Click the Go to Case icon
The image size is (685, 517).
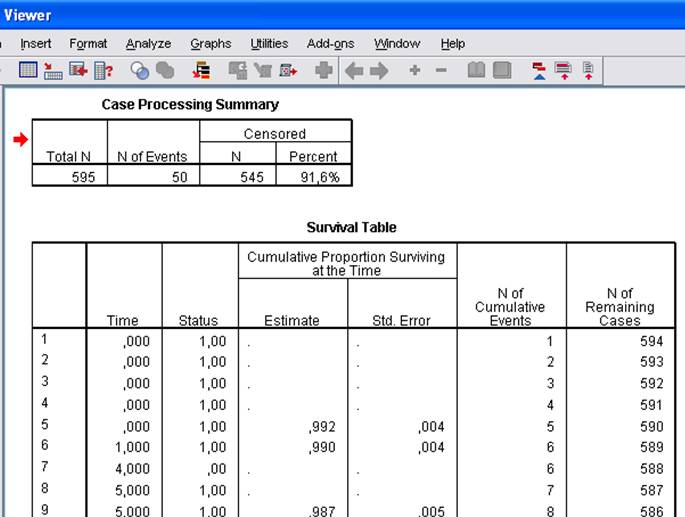53,71
